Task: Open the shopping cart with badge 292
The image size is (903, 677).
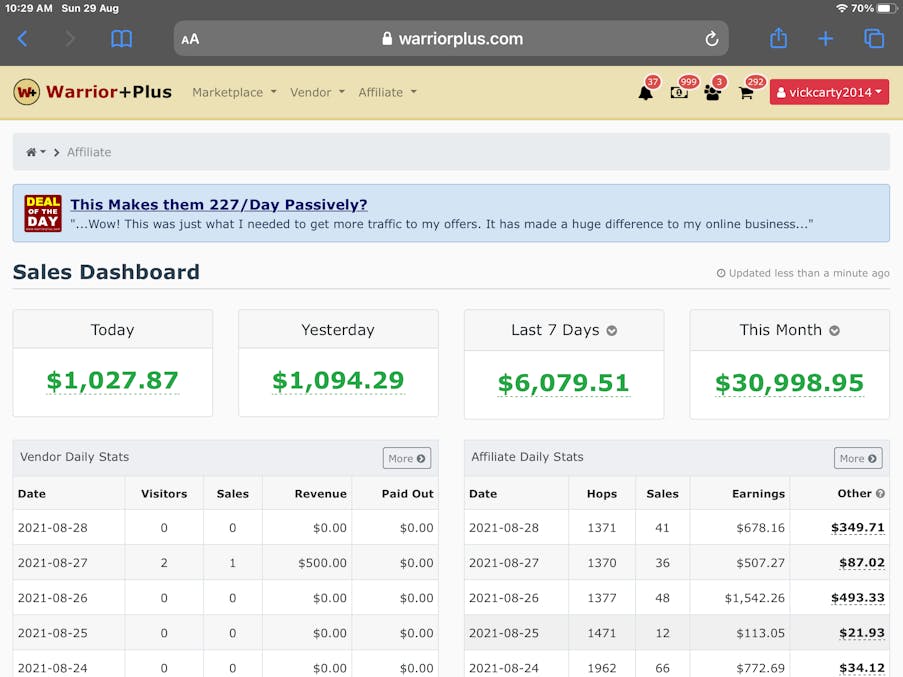Action: tap(746, 93)
